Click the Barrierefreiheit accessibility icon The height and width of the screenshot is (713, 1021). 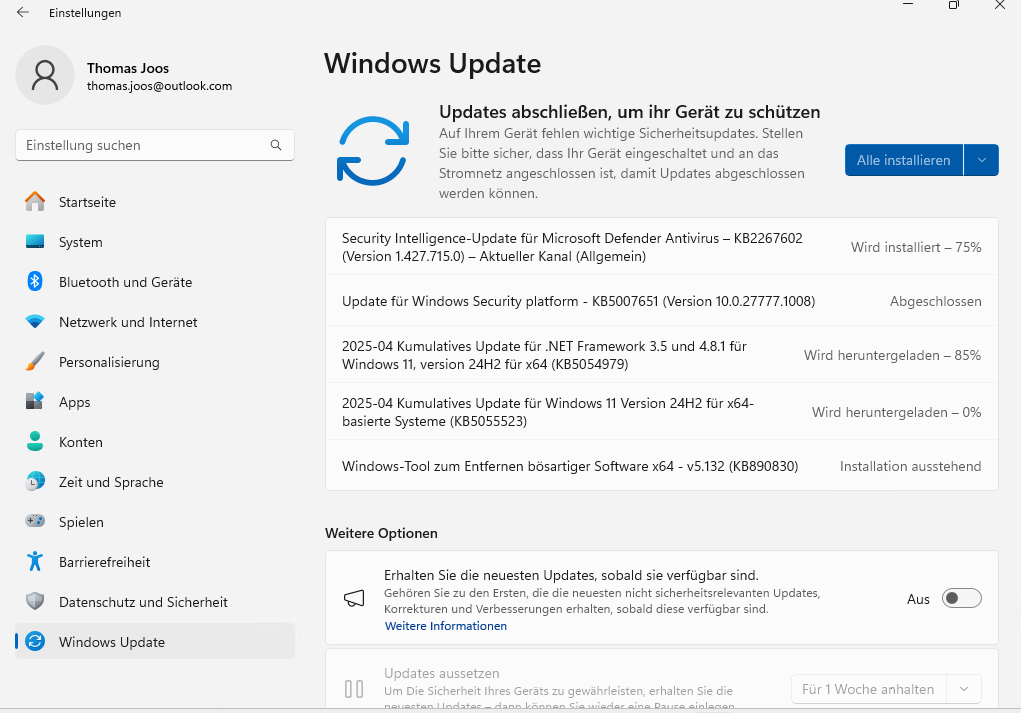35,562
